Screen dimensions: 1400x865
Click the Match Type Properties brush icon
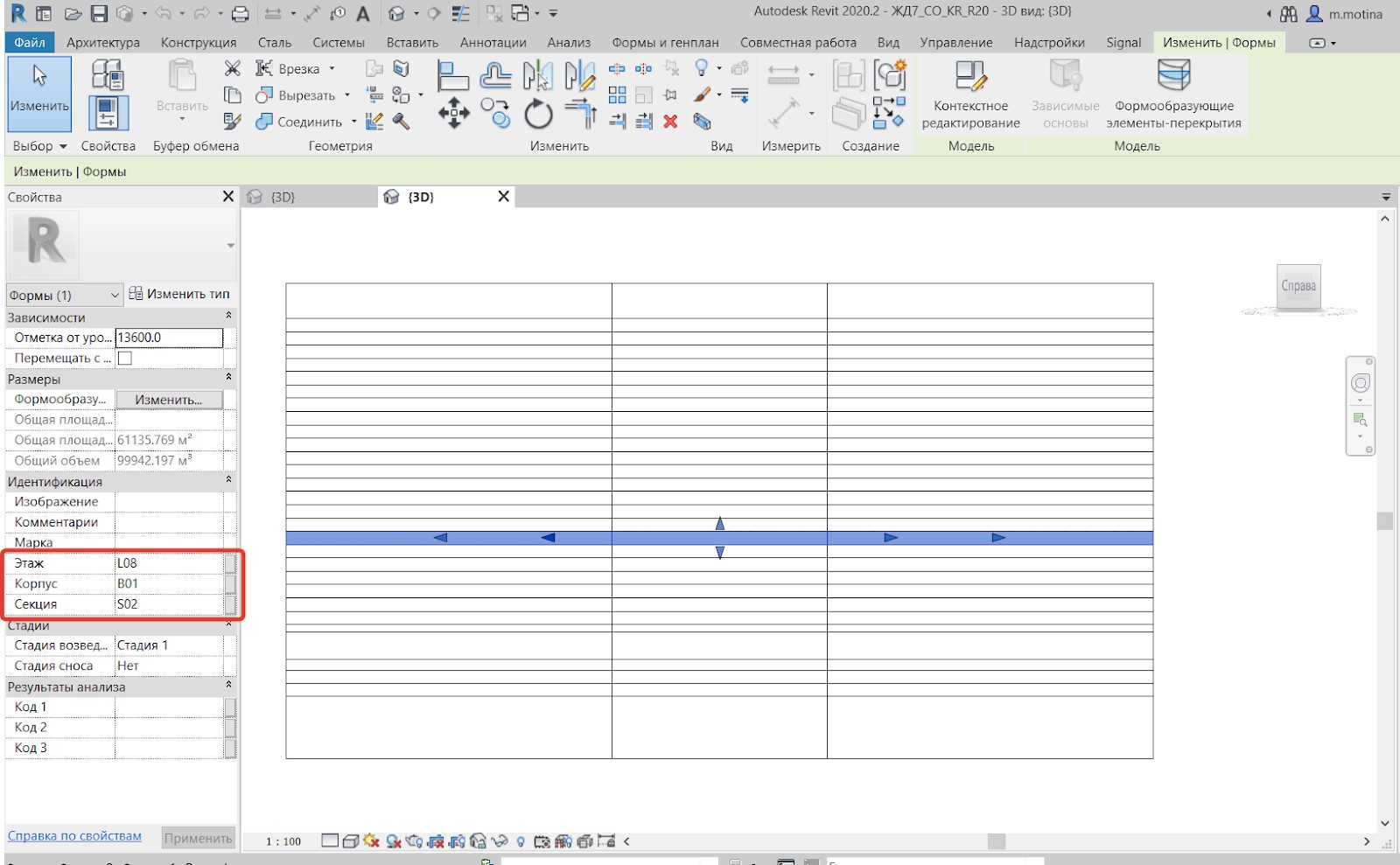232,121
